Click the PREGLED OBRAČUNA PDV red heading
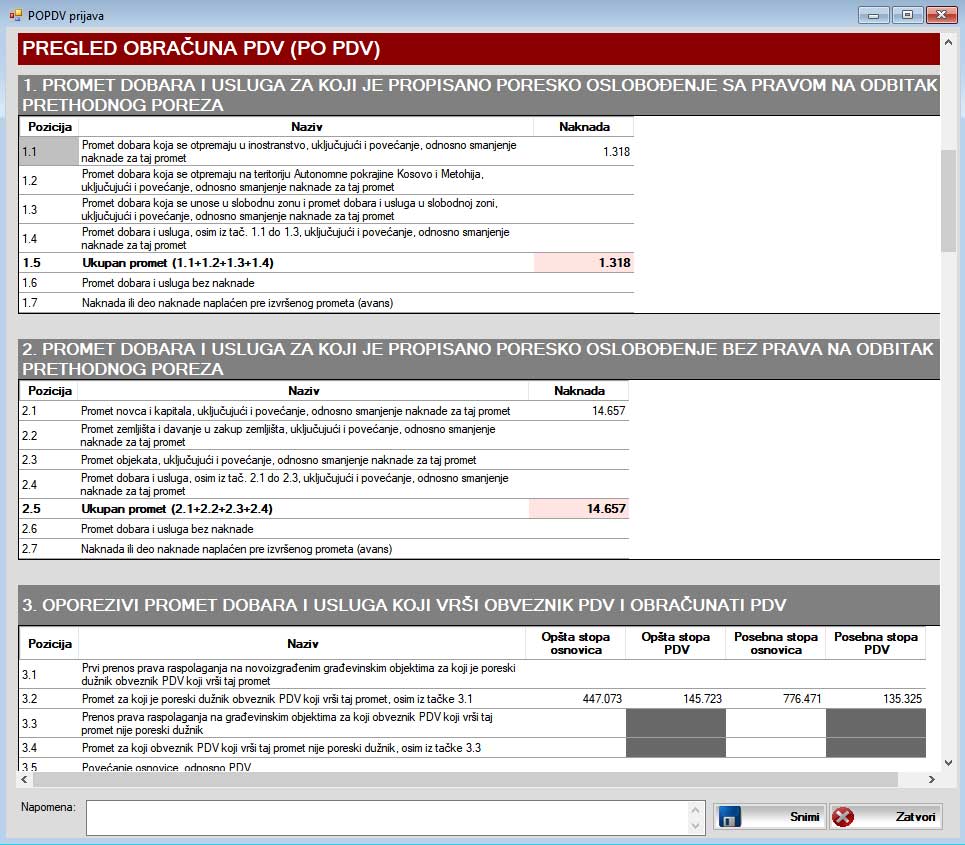965x845 pixels. pos(479,49)
